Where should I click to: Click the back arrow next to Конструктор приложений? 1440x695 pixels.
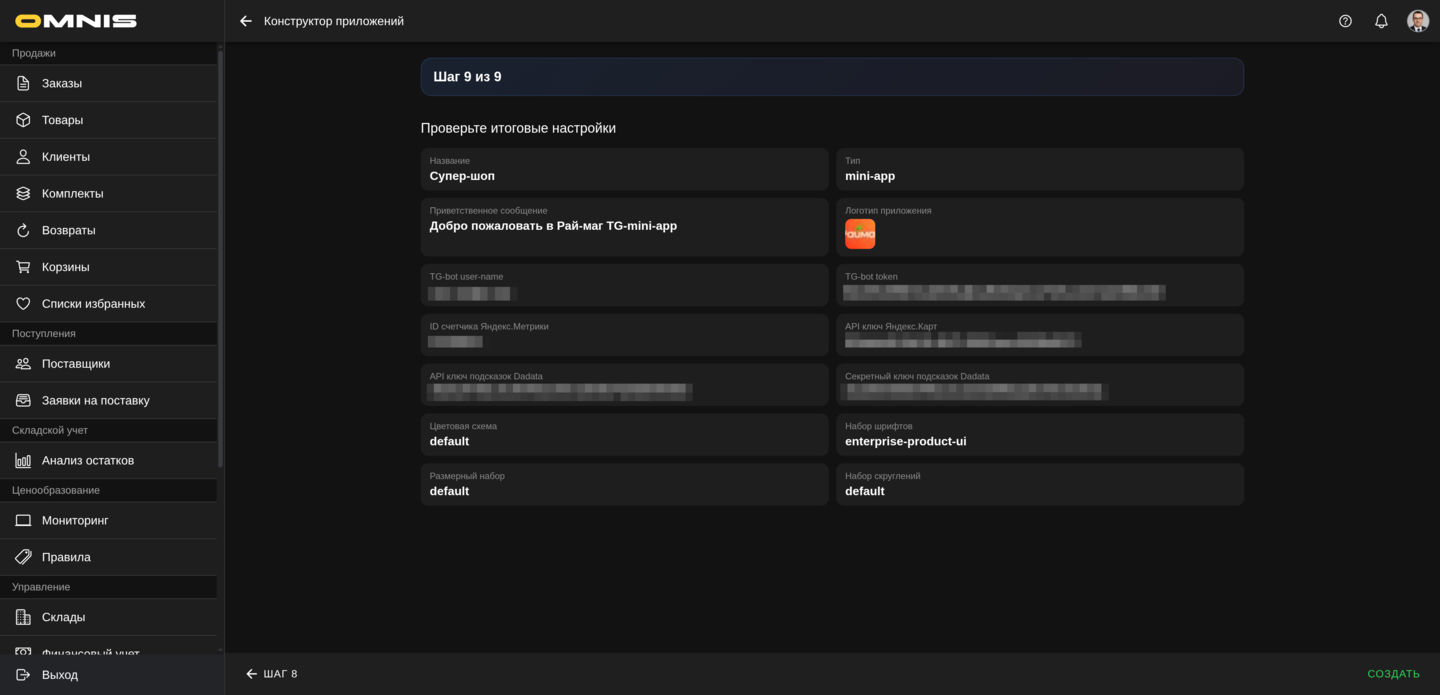coord(246,21)
